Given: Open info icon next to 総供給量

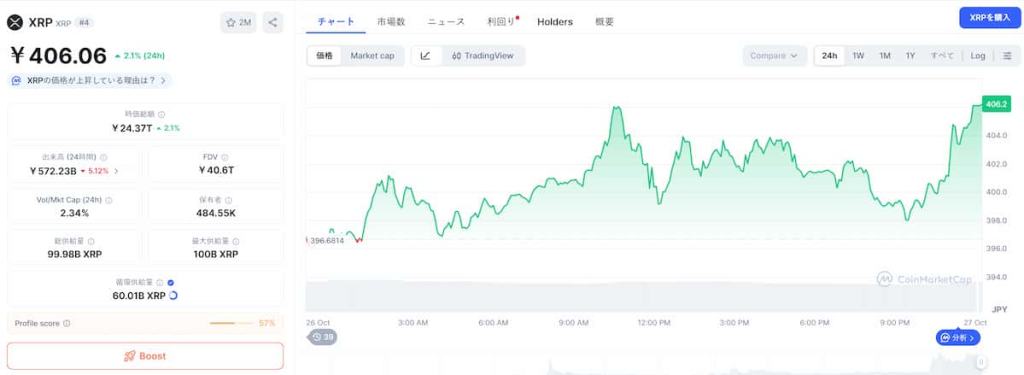Looking at the screenshot, I should (x=91, y=242).
